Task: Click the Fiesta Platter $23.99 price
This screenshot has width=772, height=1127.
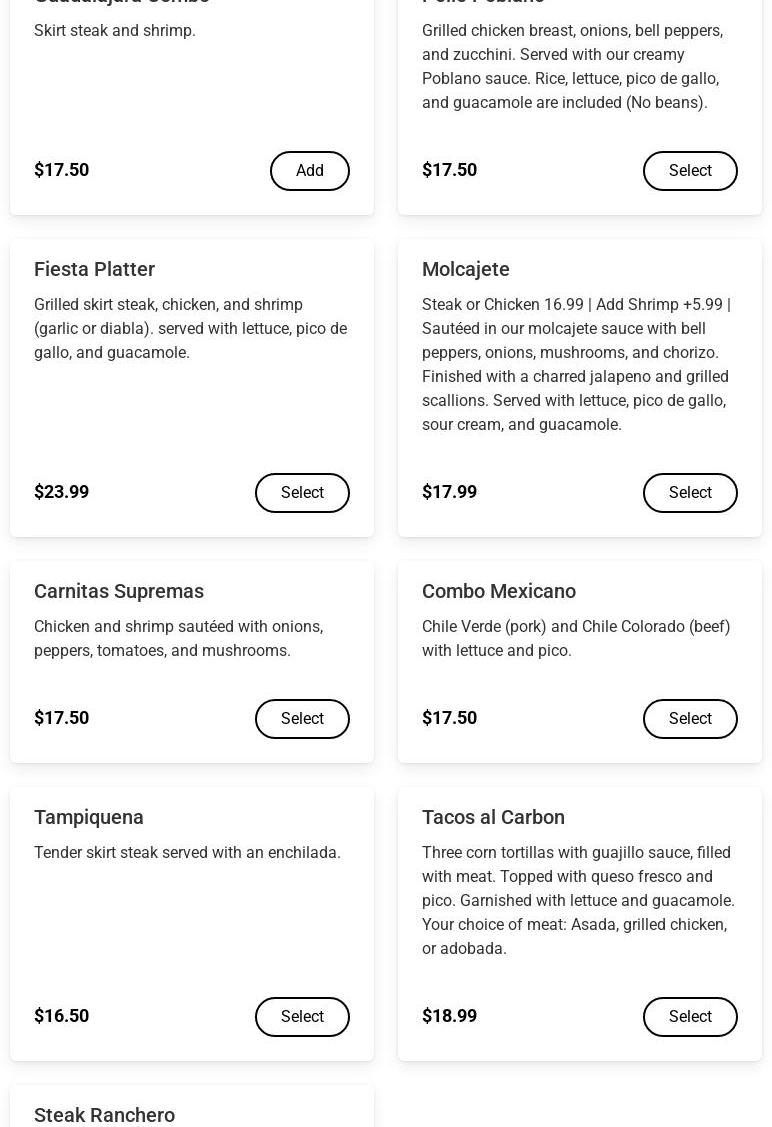Action: 62,492
